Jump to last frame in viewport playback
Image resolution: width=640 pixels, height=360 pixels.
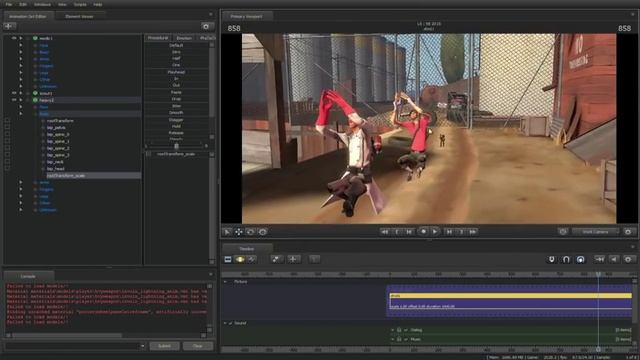pyautogui.click(x=473, y=232)
